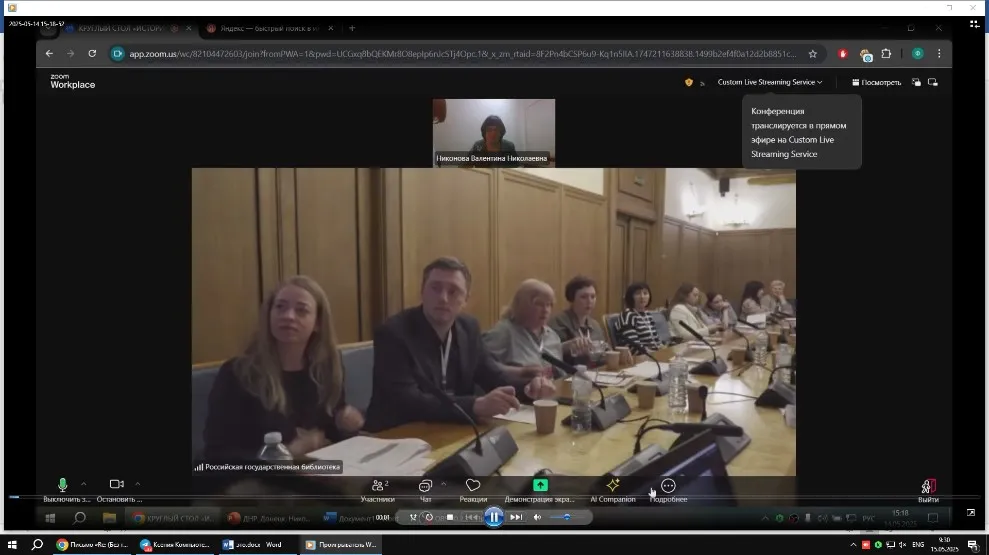Open the browser three-dot menu

939,54
